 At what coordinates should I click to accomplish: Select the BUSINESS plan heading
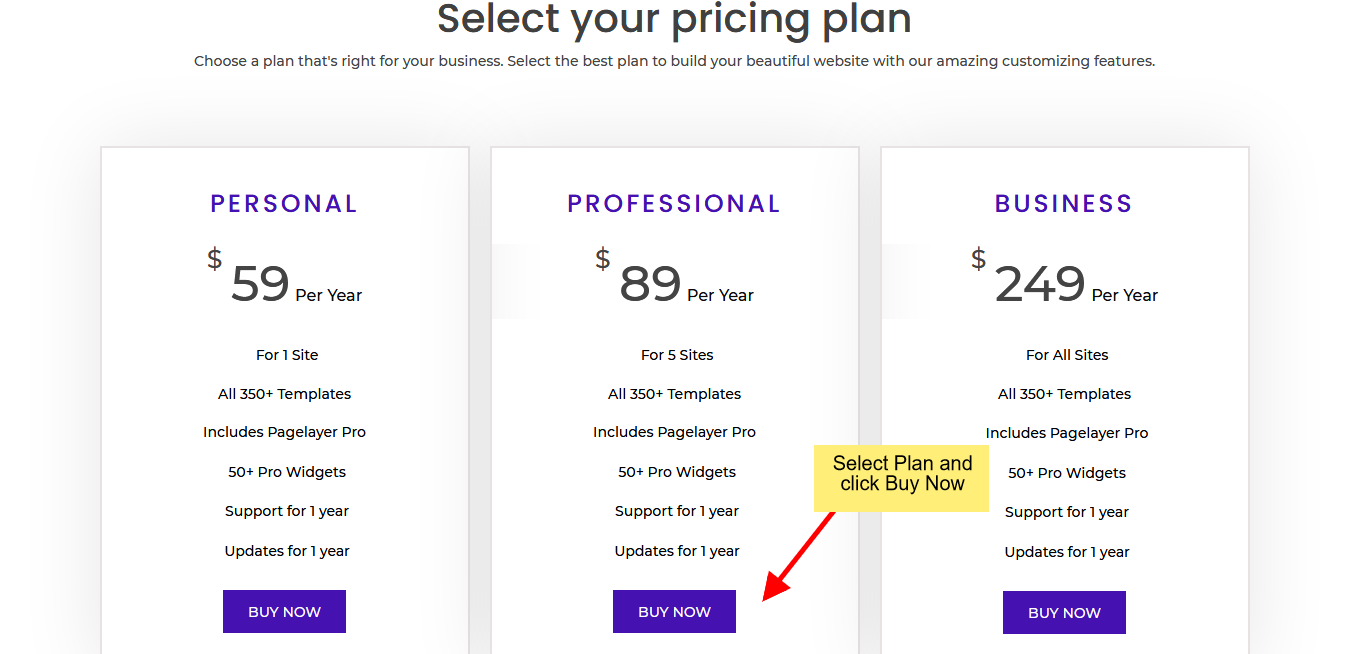click(x=1064, y=204)
